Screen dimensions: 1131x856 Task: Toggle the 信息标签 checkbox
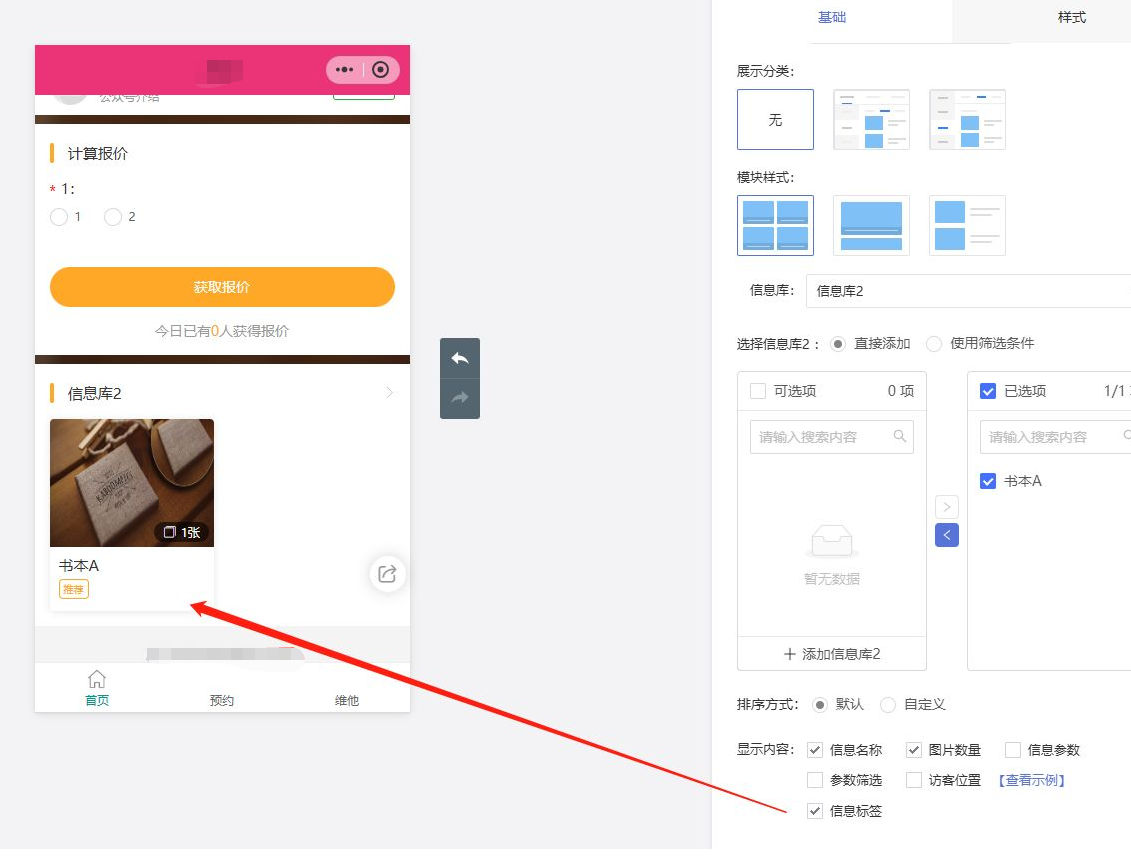pos(815,811)
